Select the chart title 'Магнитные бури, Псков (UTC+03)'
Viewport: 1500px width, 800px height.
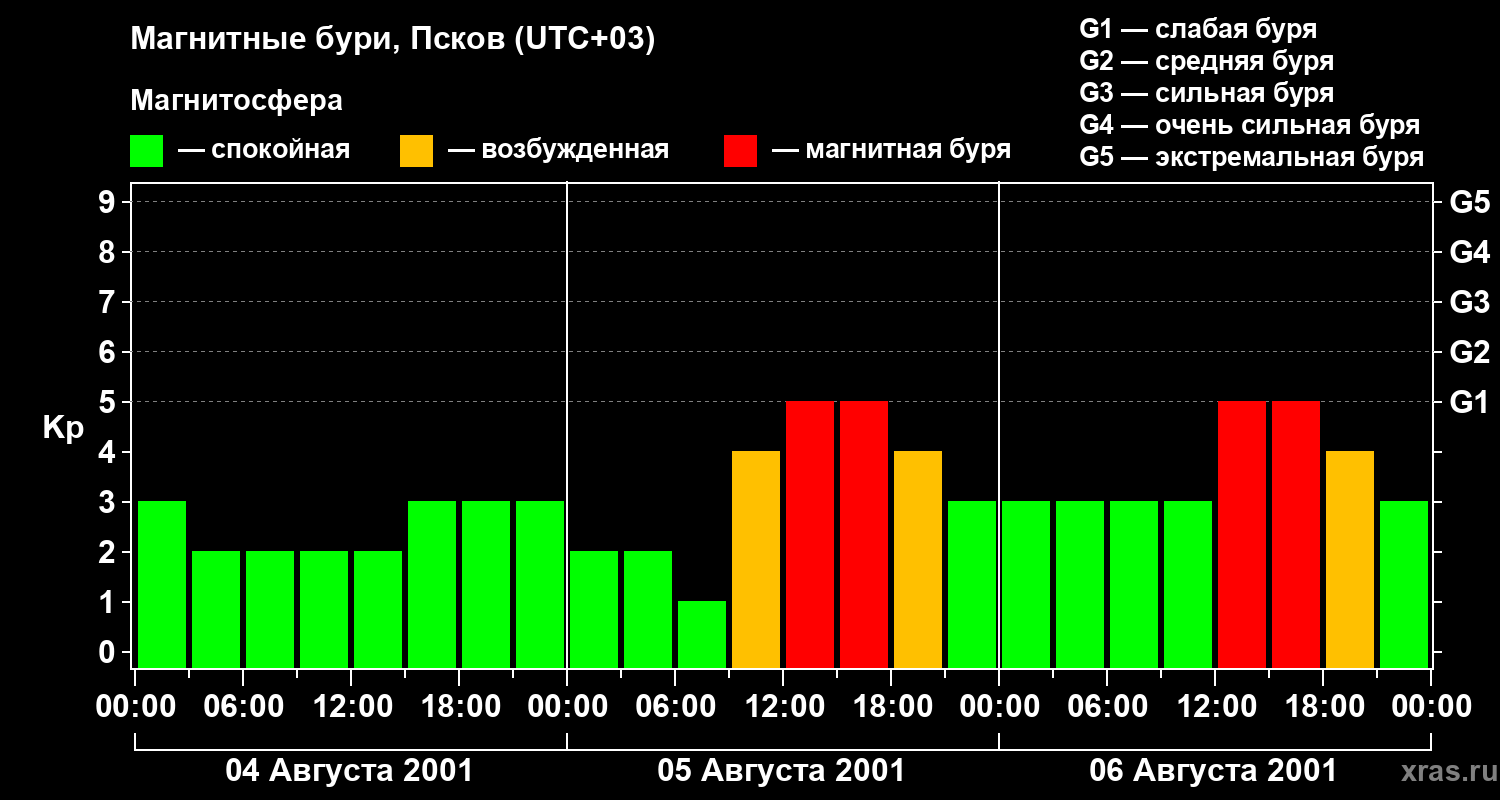[392, 40]
